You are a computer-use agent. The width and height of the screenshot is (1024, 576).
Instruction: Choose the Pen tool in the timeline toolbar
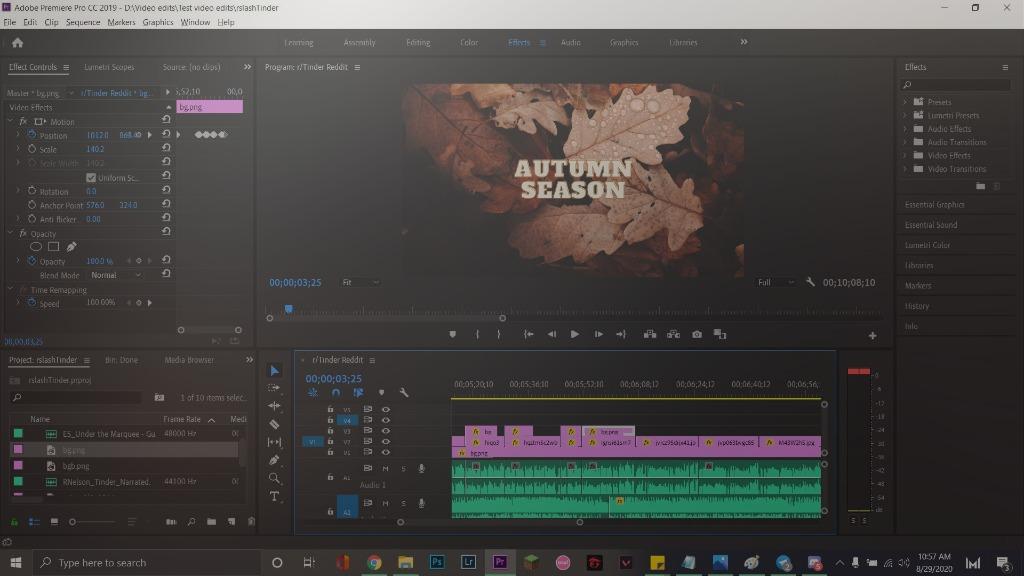click(275, 460)
